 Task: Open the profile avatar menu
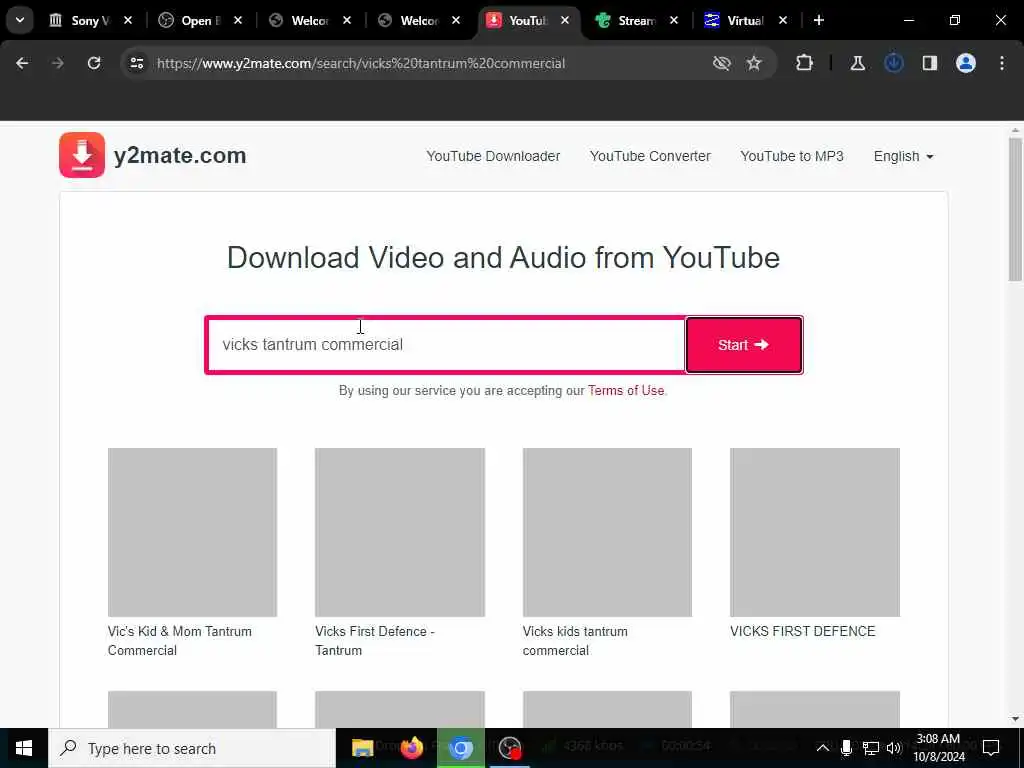pyautogui.click(x=965, y=63)
